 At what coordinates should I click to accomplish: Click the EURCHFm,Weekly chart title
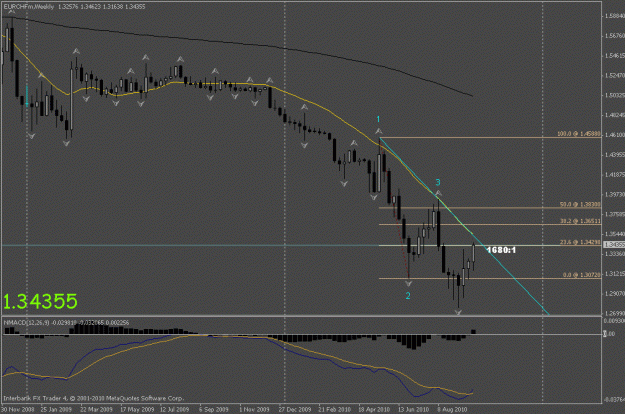tap(29, 7)
